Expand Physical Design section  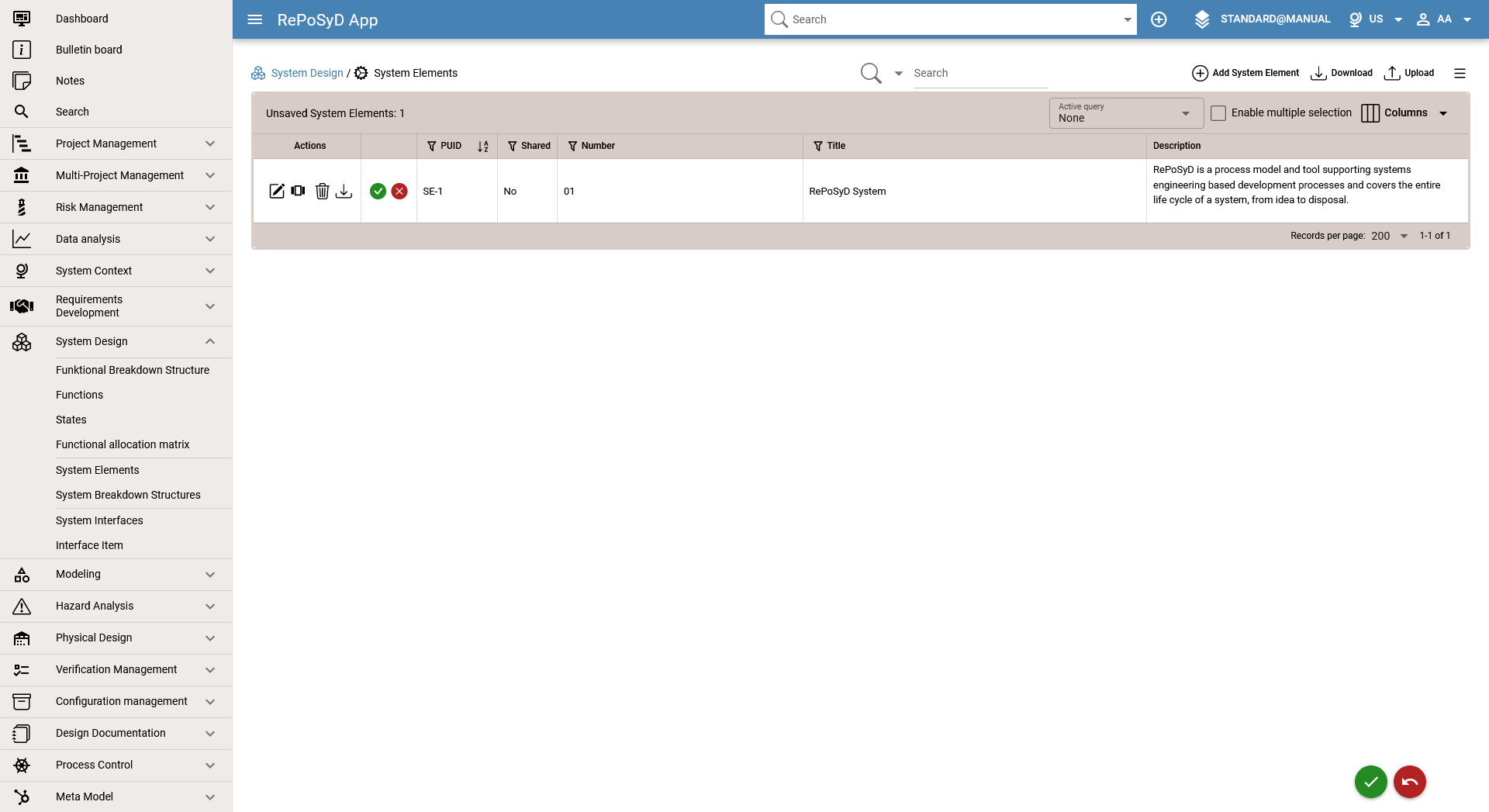[116, 638]
